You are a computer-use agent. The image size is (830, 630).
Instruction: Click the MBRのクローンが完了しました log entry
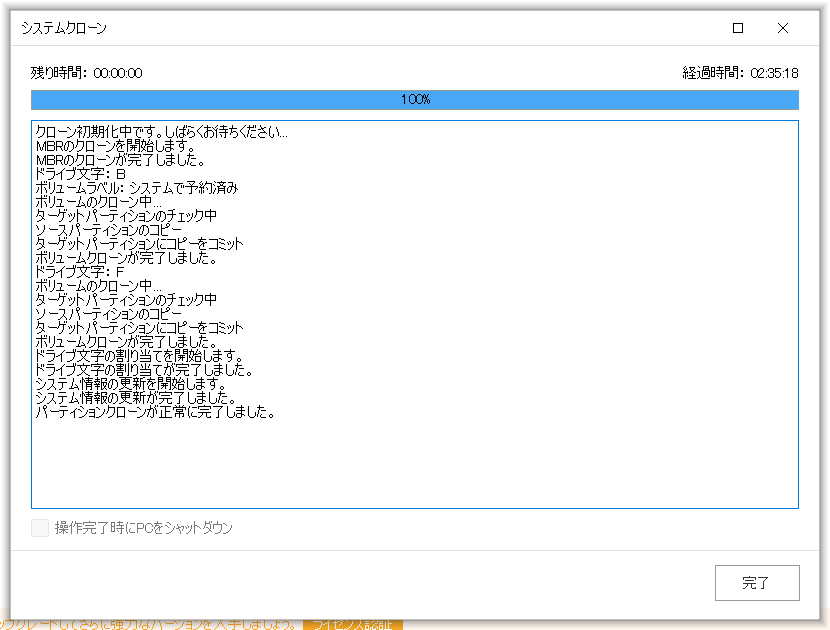[x=120, y=159]
